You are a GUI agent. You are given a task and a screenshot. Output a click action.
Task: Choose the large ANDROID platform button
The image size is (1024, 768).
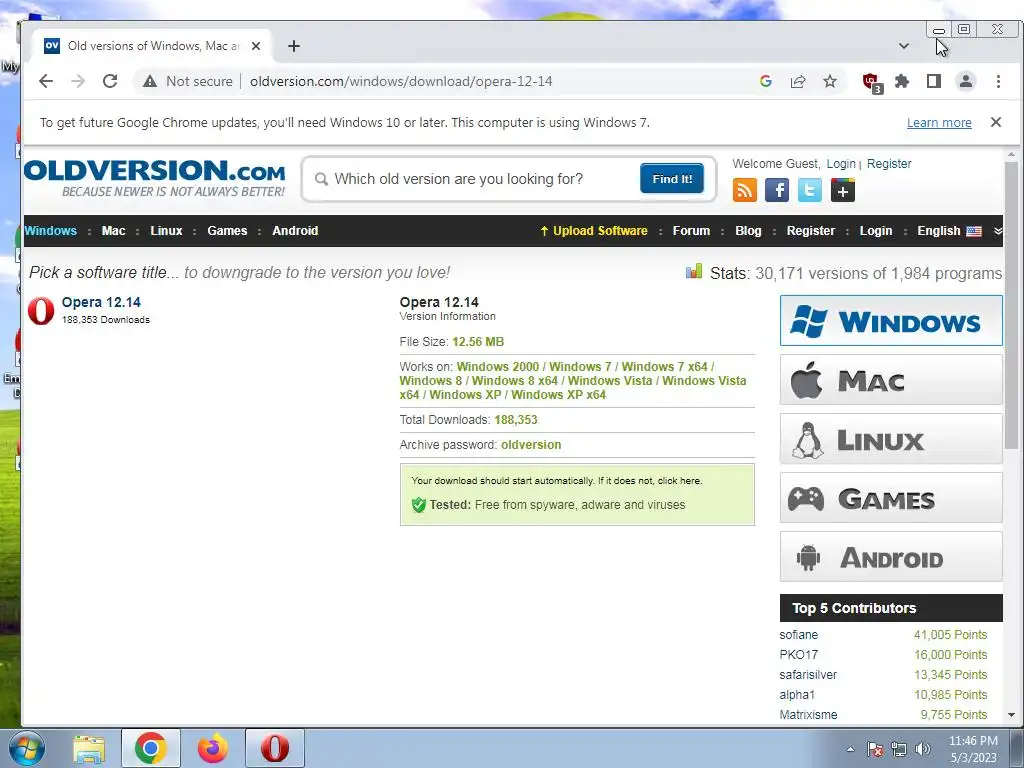click(891, 556)
